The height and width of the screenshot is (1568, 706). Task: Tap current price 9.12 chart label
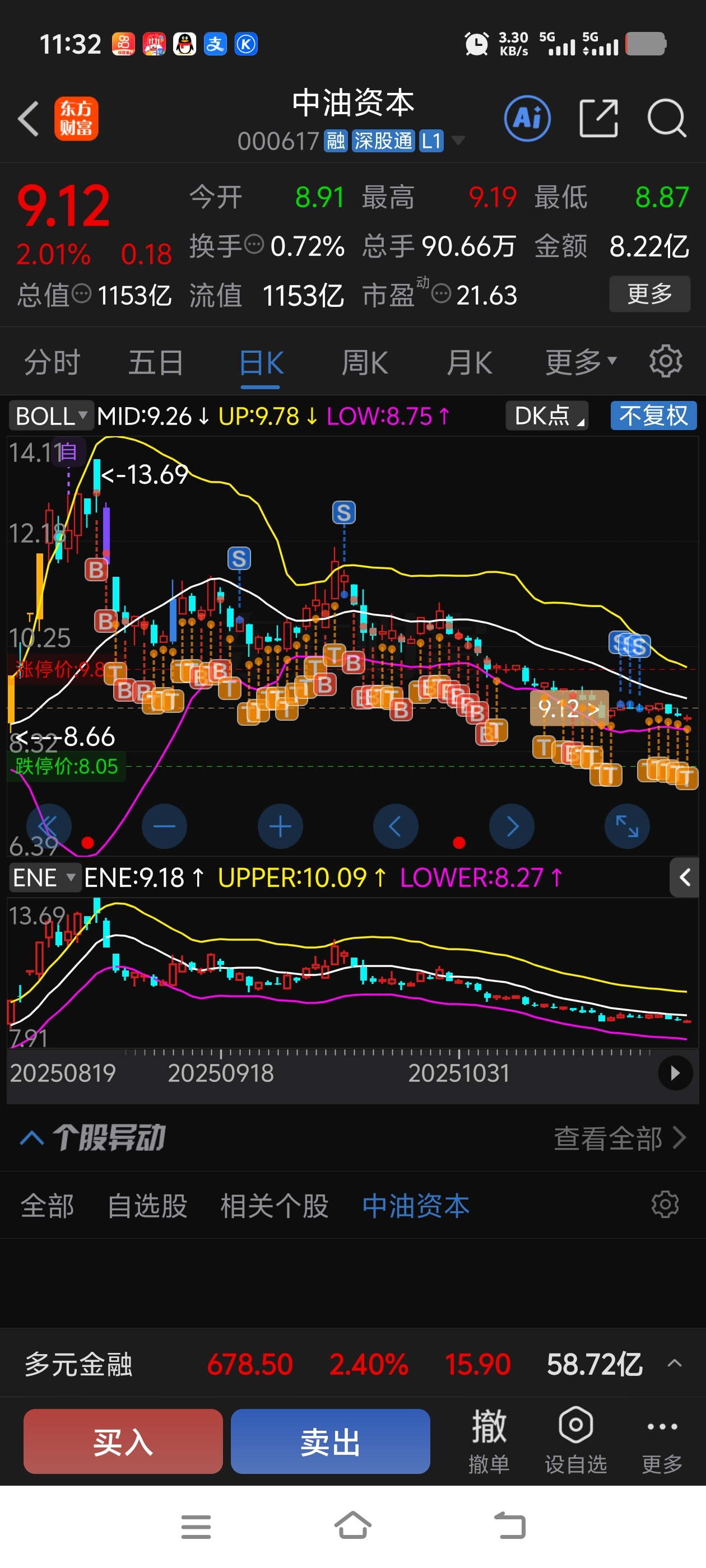coord(569,707)
